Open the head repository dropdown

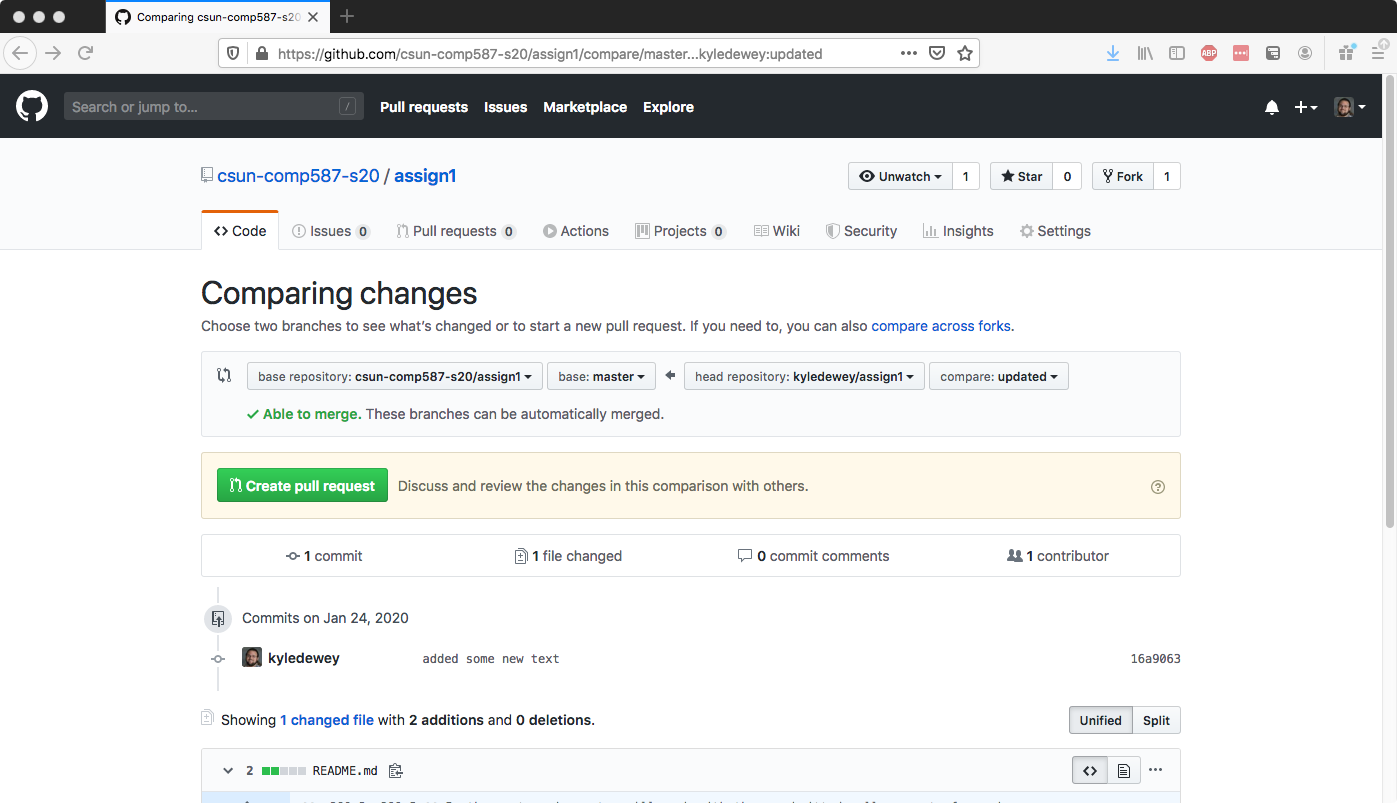tap(804, 377)
